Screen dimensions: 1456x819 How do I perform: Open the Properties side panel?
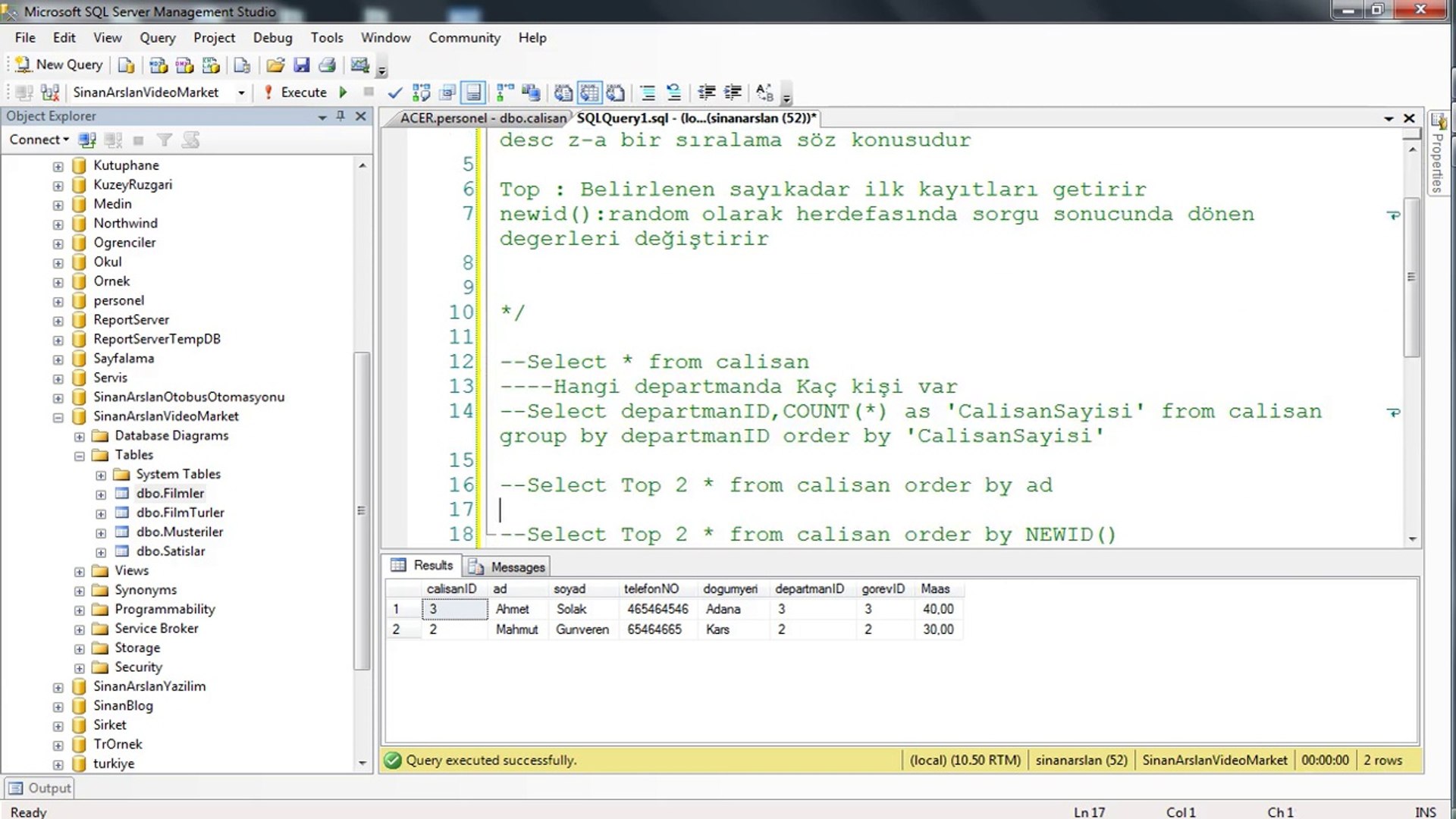coord(1438,153)
